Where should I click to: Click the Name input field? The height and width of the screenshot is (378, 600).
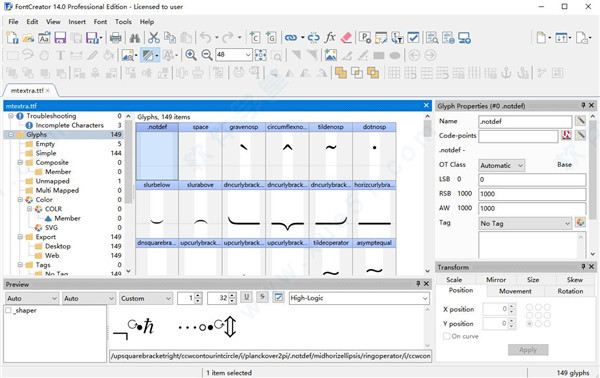(x=525, y=121)
